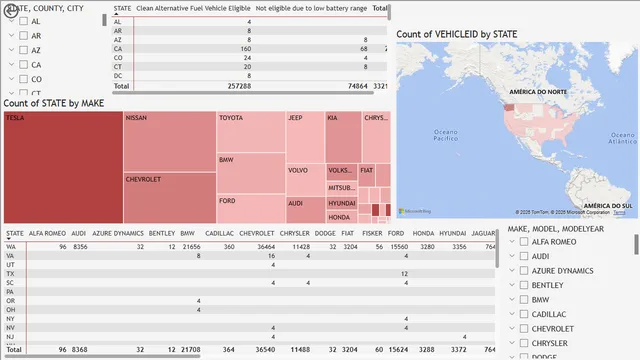Image resolution: width=640 pixels, height=360 pixels.
Task: Tick the BENTLEY make checkbox
Action: pos(524,285)
